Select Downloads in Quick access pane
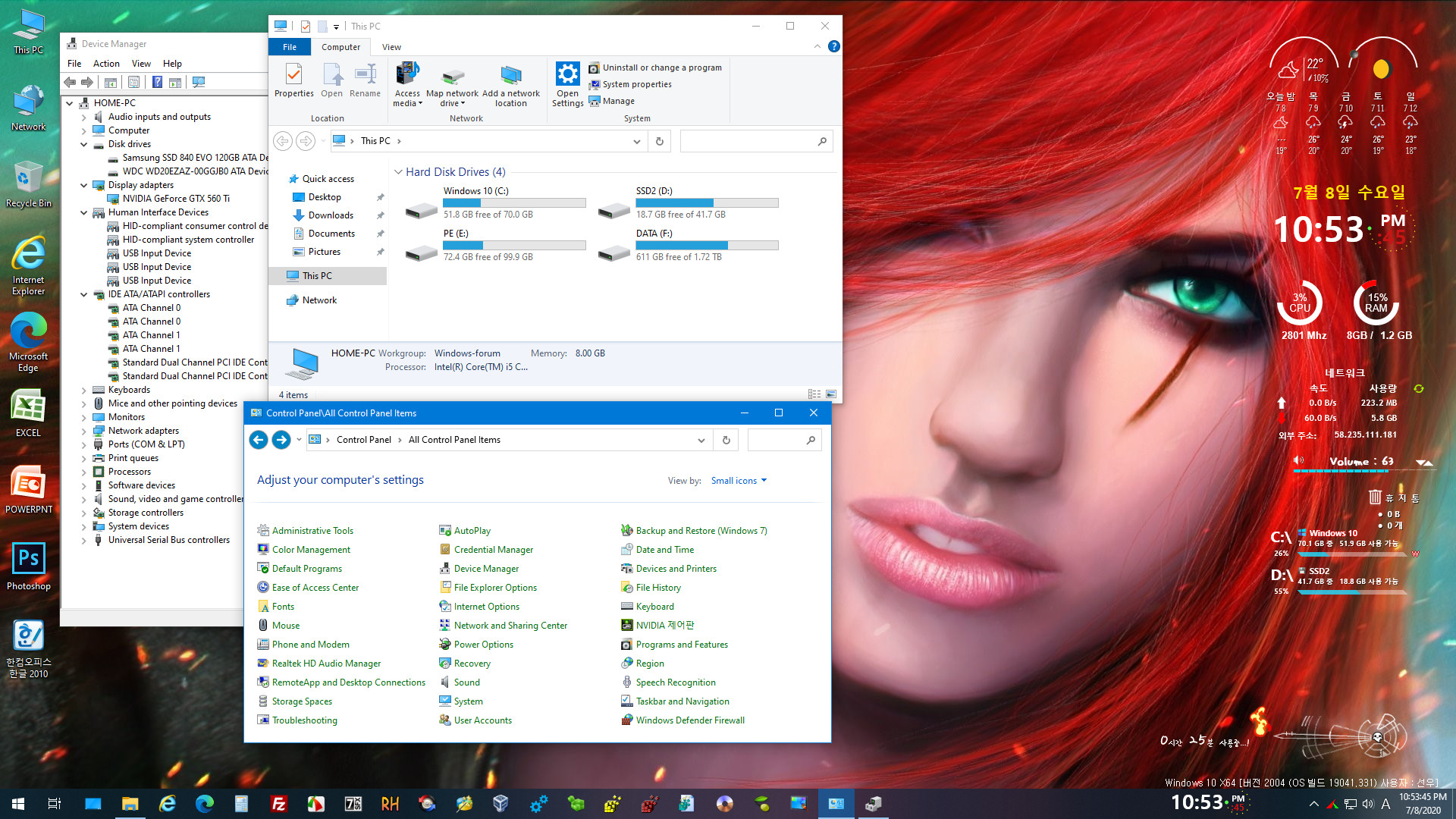Image resolution: width=1456 pixels, height=819 pixels. tap(331, 215)
